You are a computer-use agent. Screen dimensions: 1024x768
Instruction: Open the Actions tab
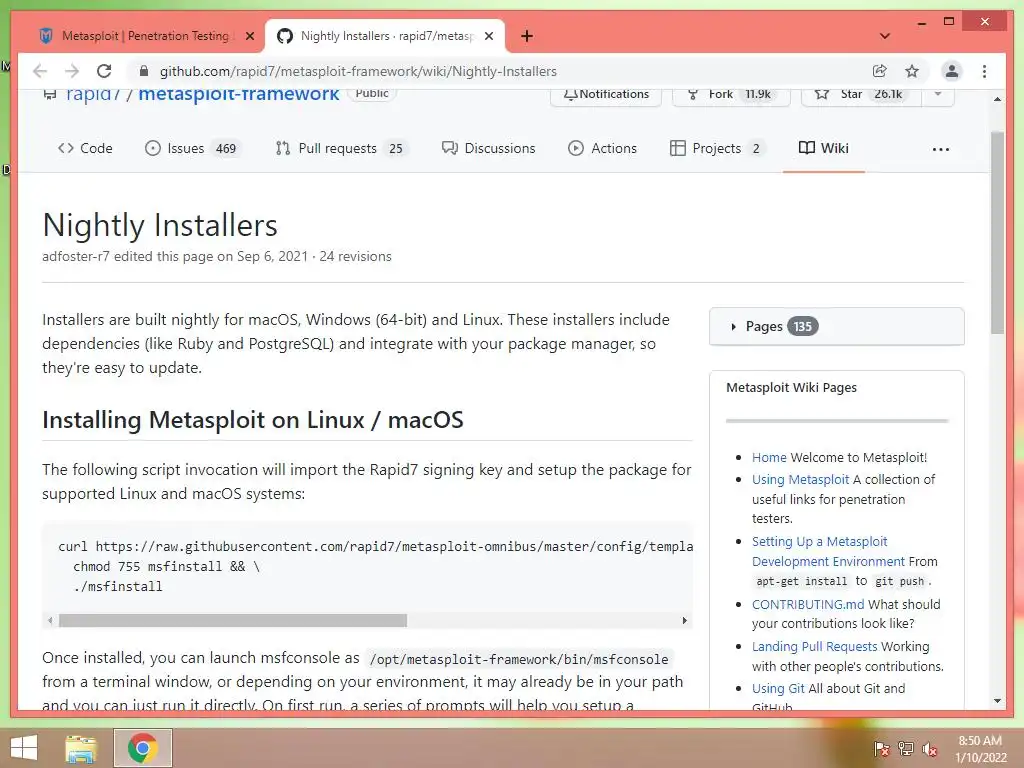(x=602, y=148)
